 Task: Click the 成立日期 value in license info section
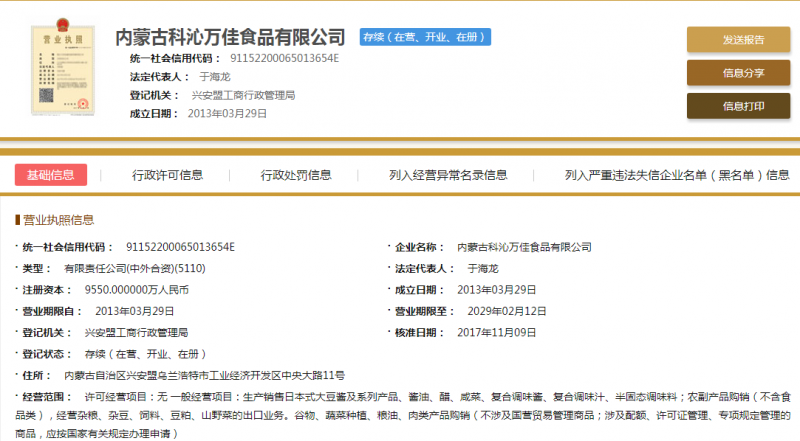tap(496, 290)
